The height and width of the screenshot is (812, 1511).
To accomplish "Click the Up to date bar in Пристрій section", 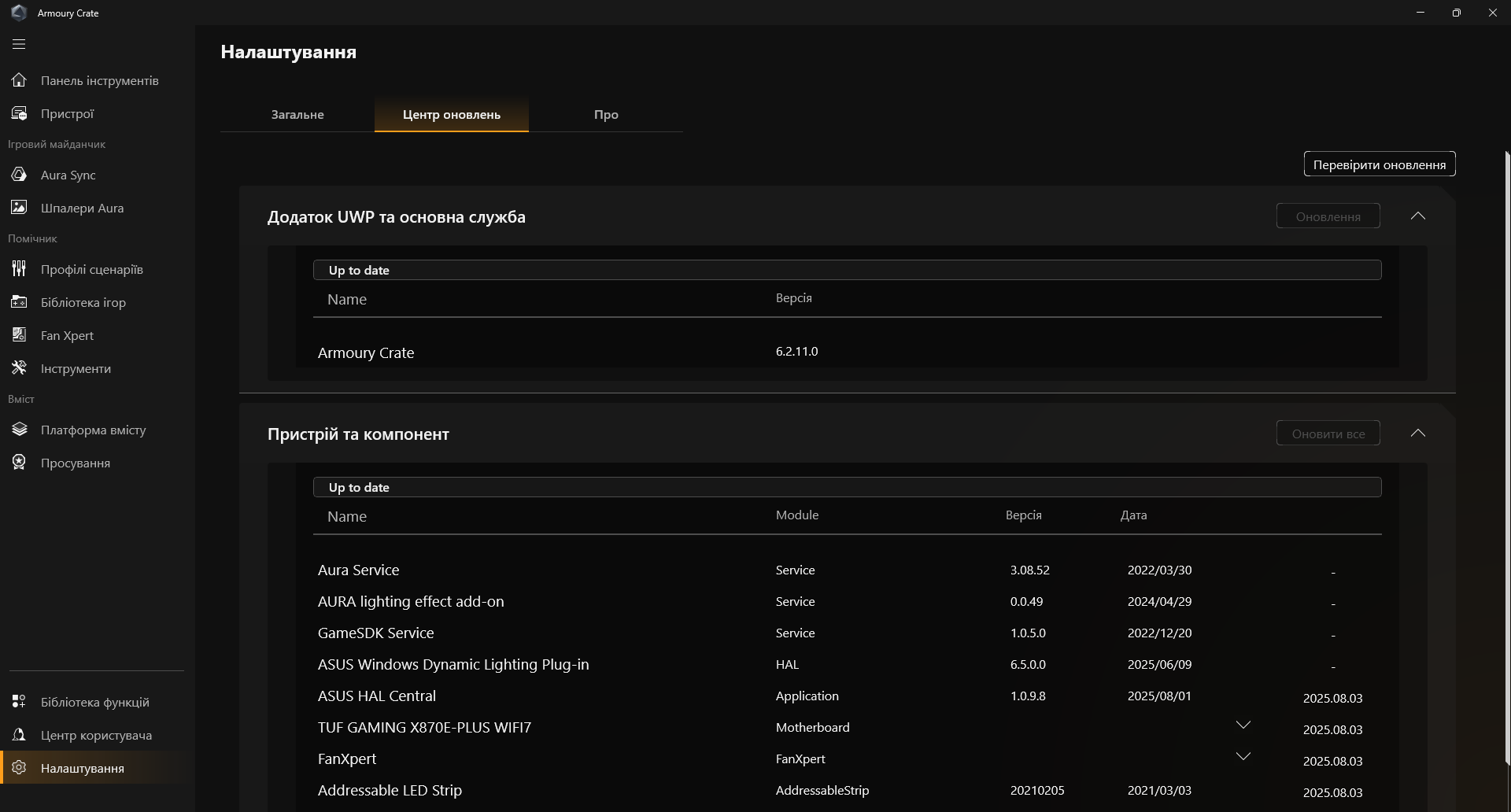I will pos(848,487).
